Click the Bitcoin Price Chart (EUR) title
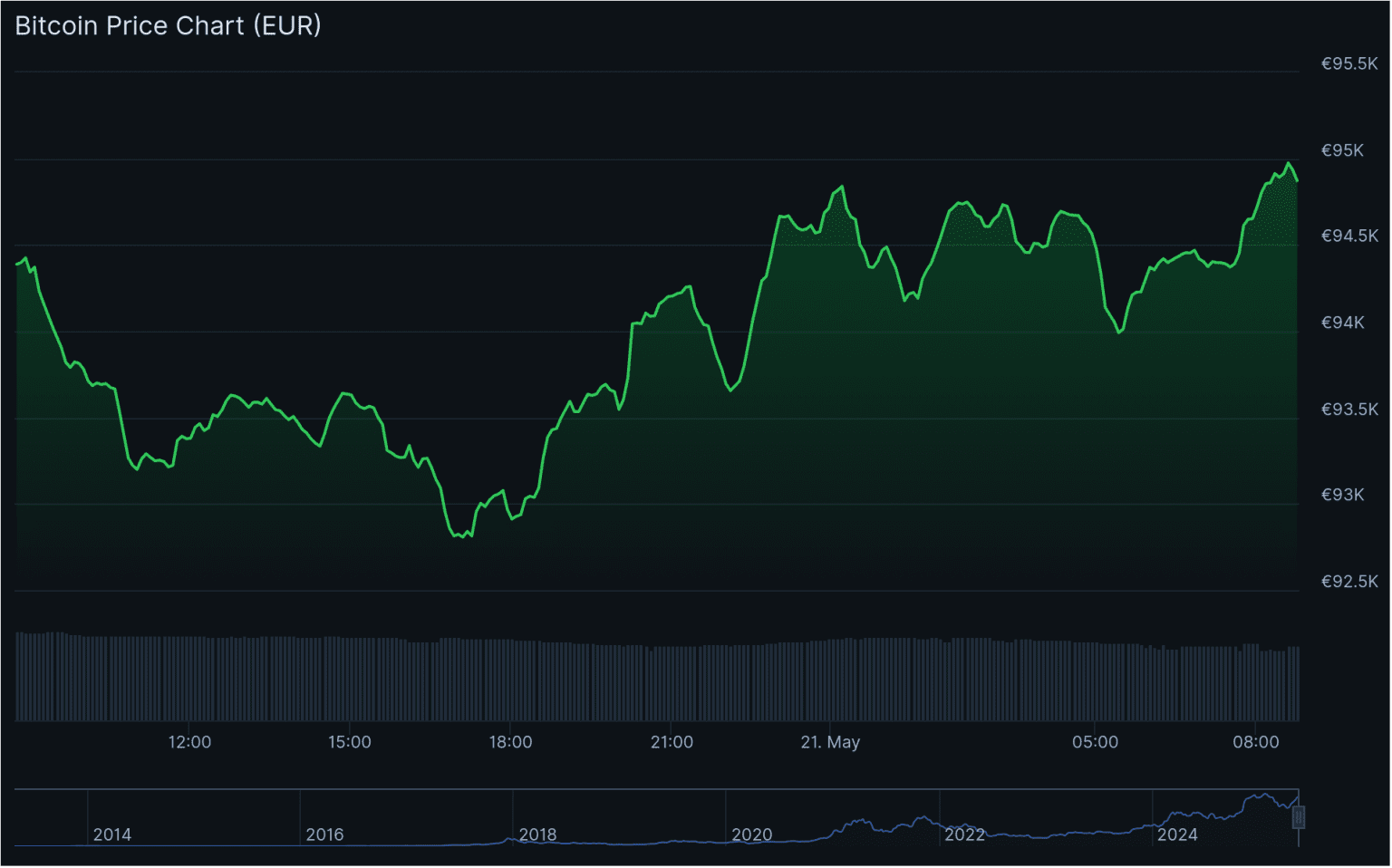 click(x=167, y=25)
